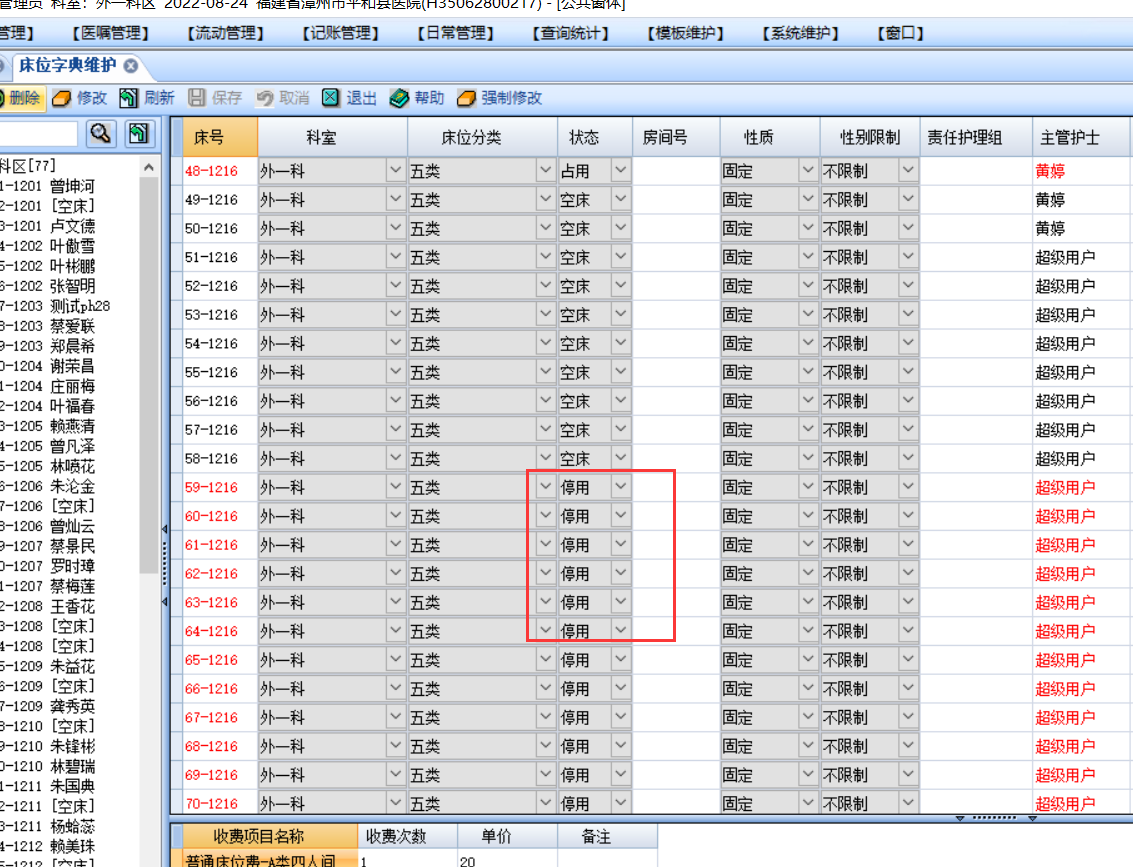Click the 删除 delete toolbar icon
1133x867 pixels.
[4, 98]
